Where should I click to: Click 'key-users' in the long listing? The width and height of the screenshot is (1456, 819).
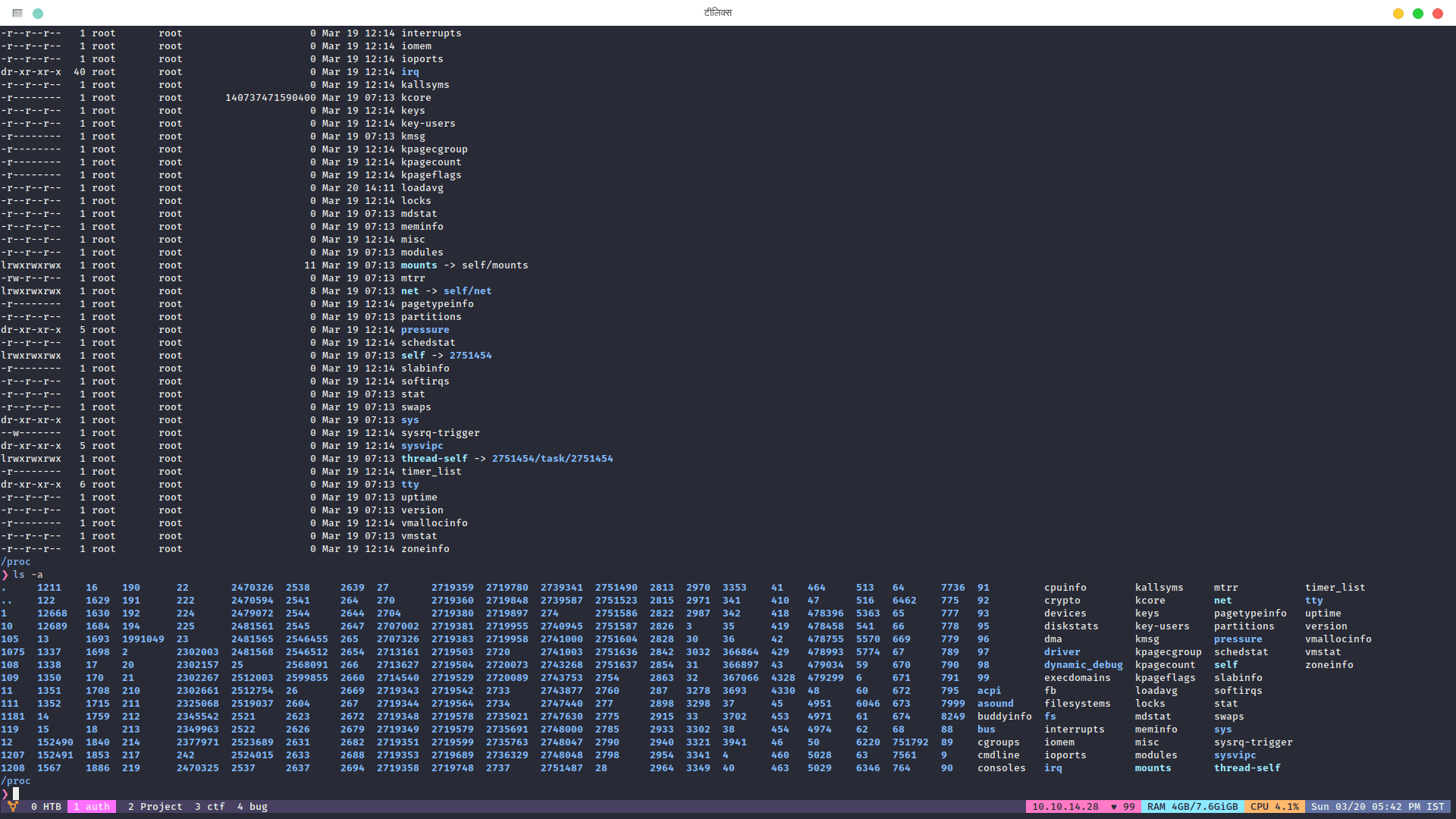pos(428,124)
